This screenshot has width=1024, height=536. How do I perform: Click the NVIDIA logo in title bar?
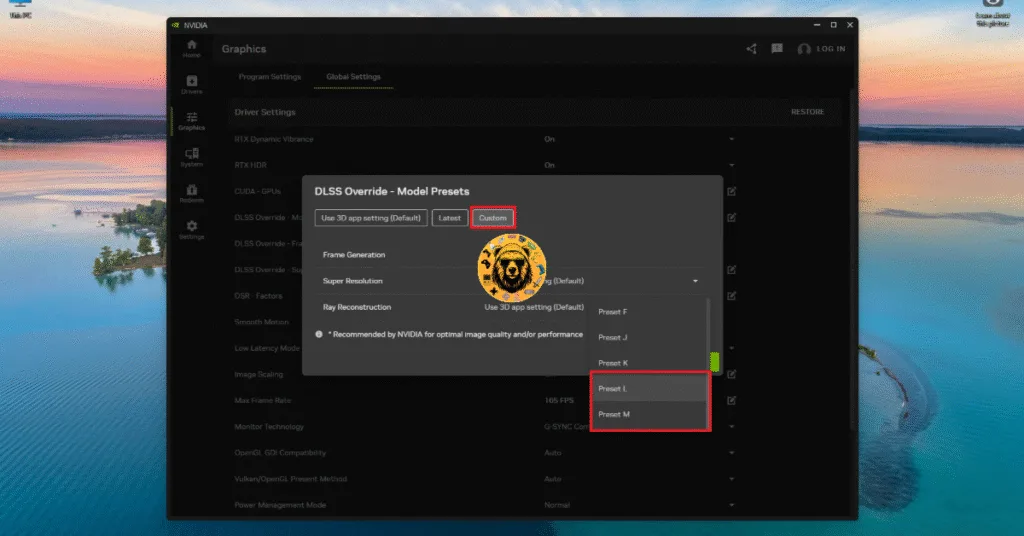[x=176, y=25]
